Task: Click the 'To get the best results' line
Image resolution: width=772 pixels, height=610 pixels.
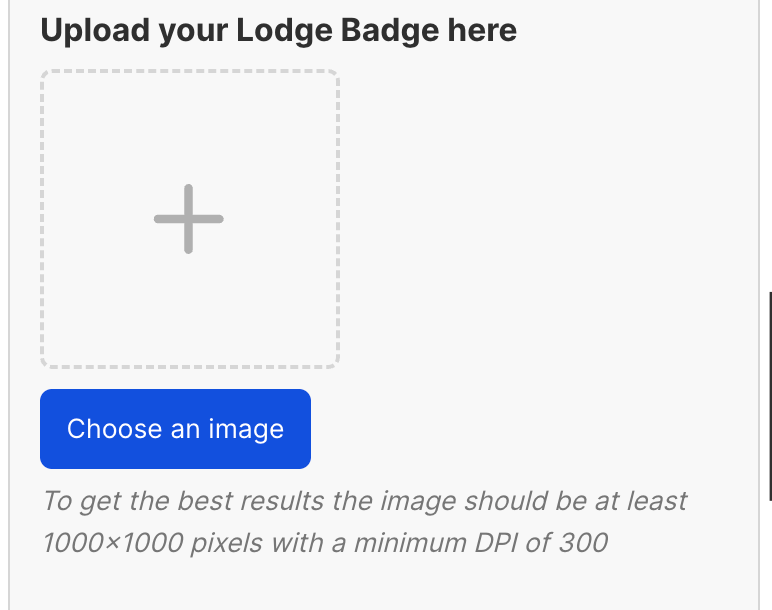Action: point(364,501)
